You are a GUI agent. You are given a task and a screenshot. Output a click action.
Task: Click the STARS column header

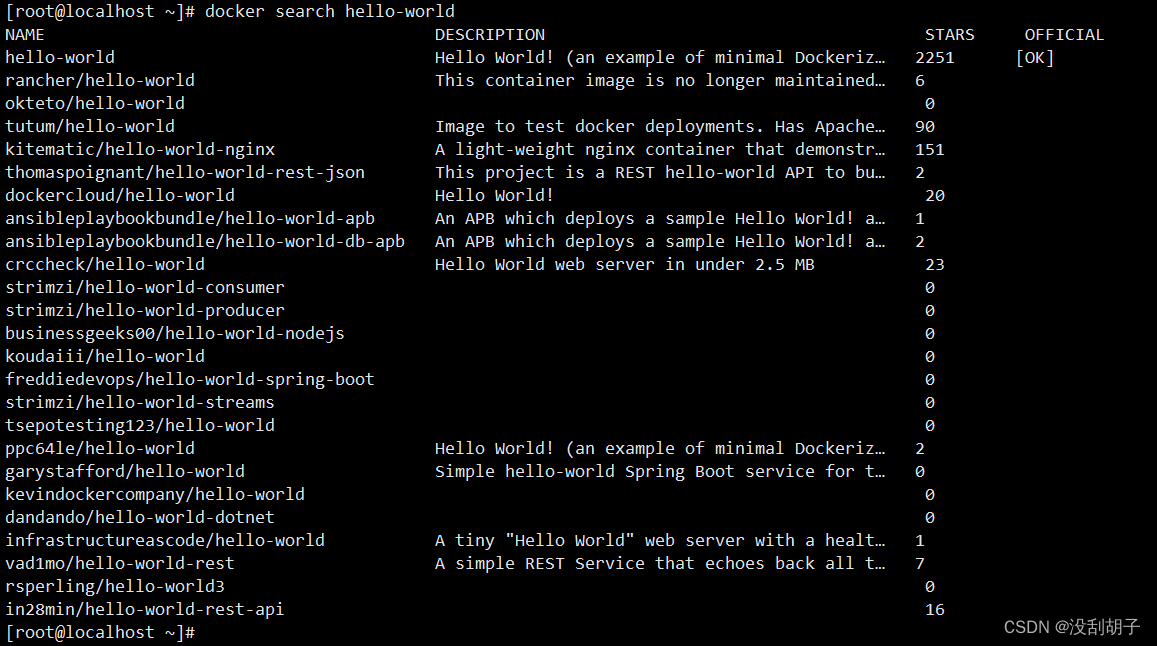click(x=950, y=35)
